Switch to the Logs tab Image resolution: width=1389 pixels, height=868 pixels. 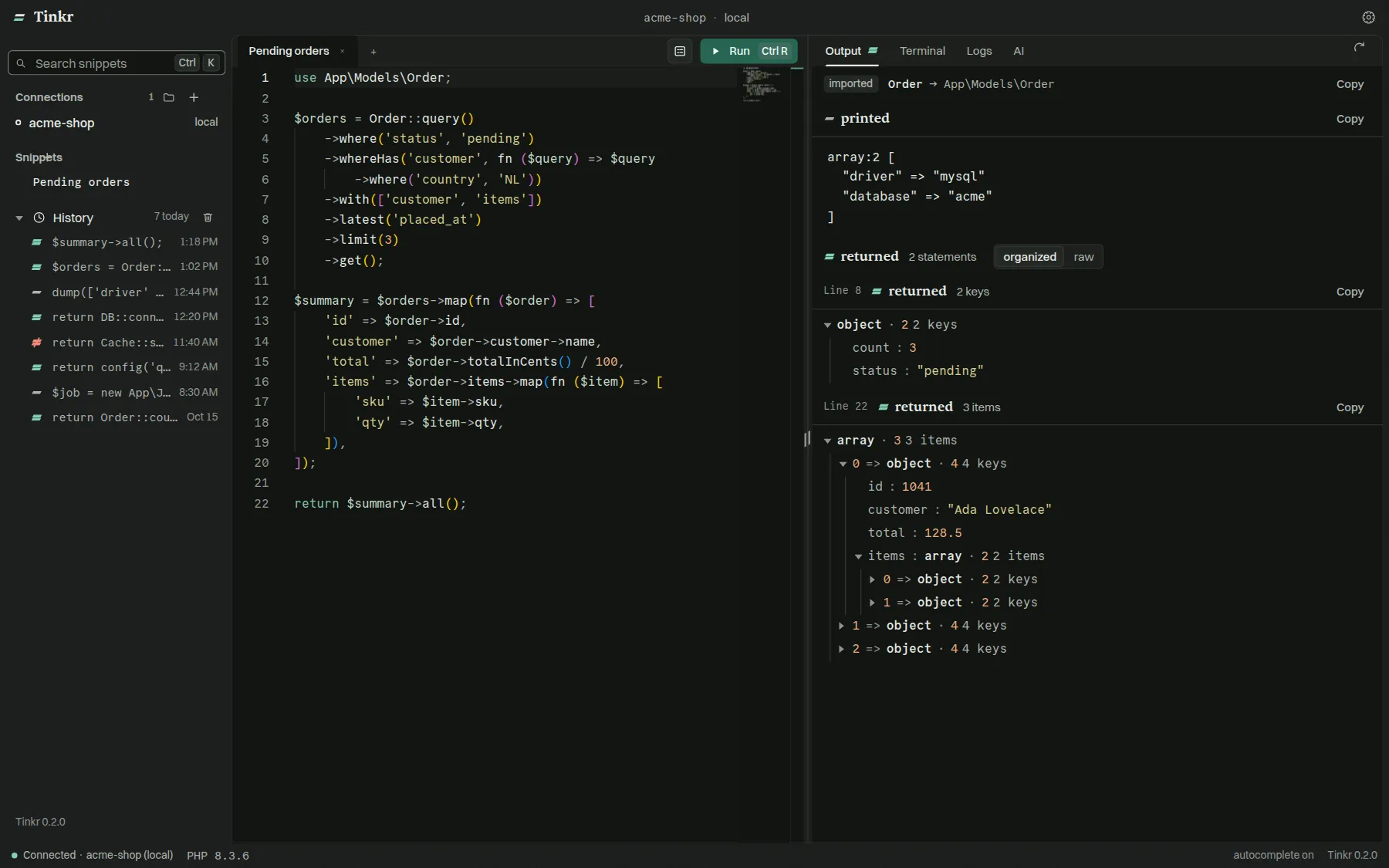click(978, 51)
